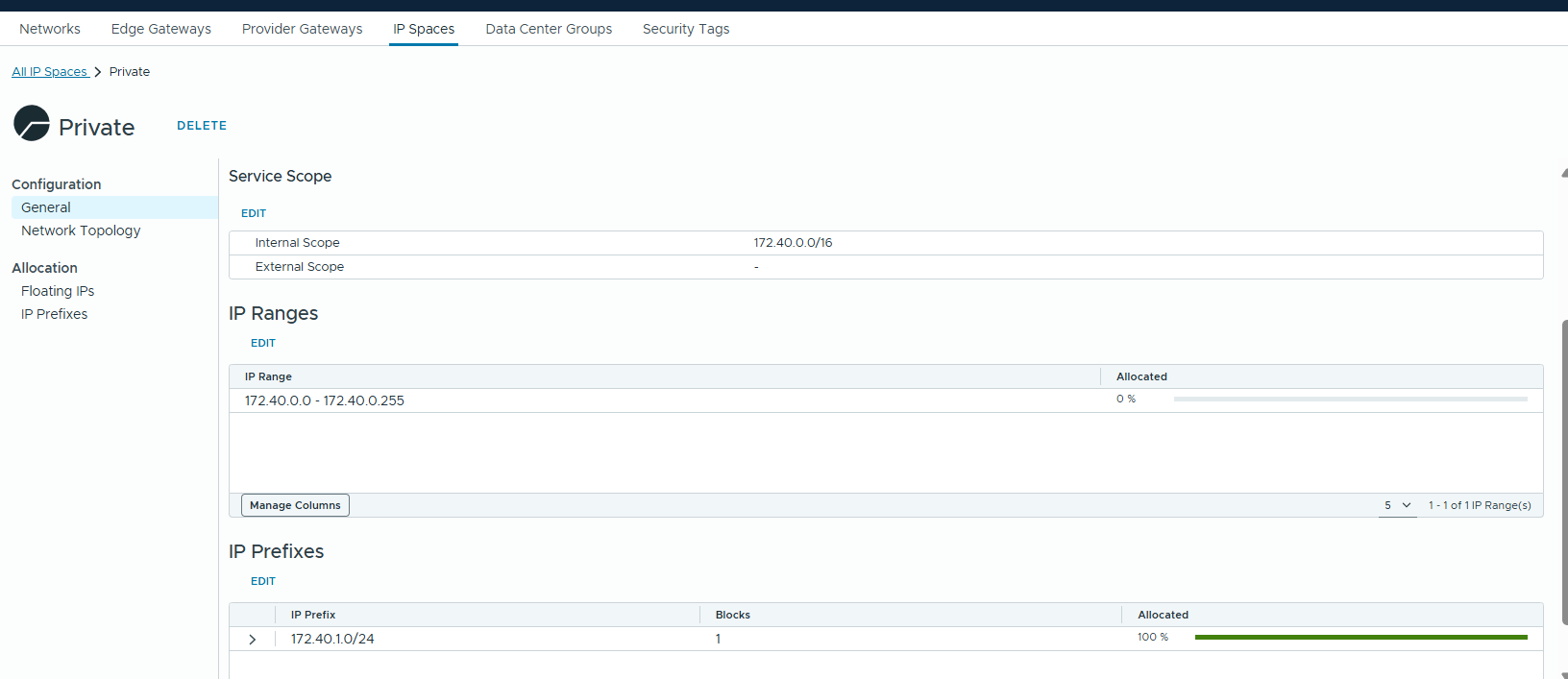1568x679 pixels.
Task: Edit the Service Scope section
Action: 254,213
